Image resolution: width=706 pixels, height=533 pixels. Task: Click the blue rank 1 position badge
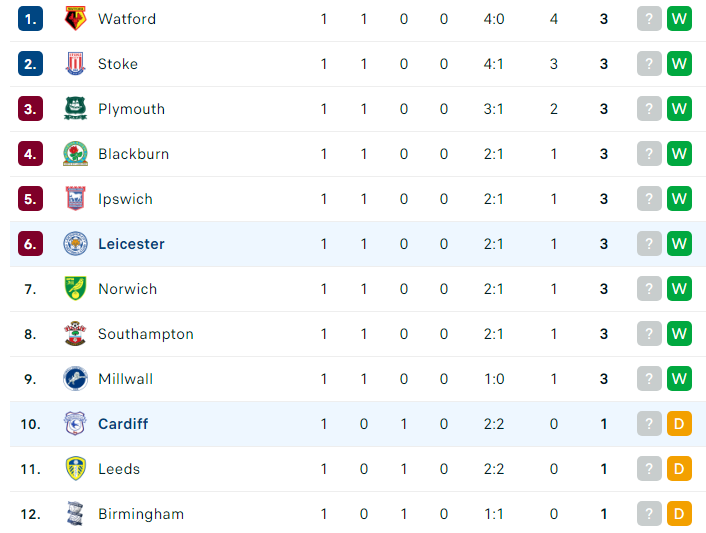[x=30, y=18]
